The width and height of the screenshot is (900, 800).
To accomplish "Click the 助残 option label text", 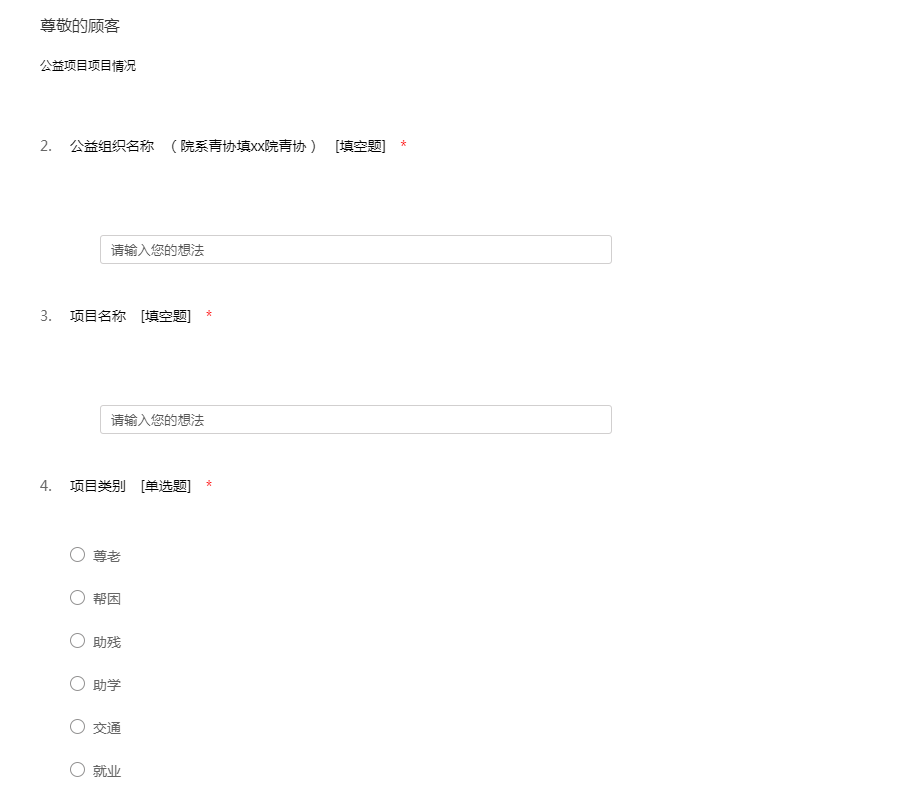I will (x=107, y=642).
